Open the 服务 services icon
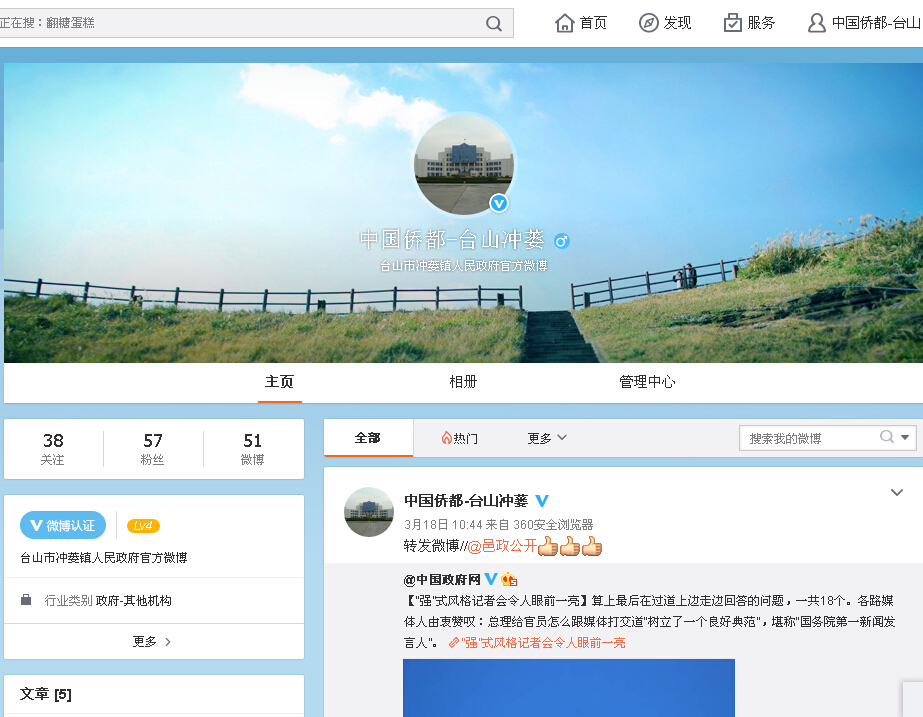 point(733,23)
